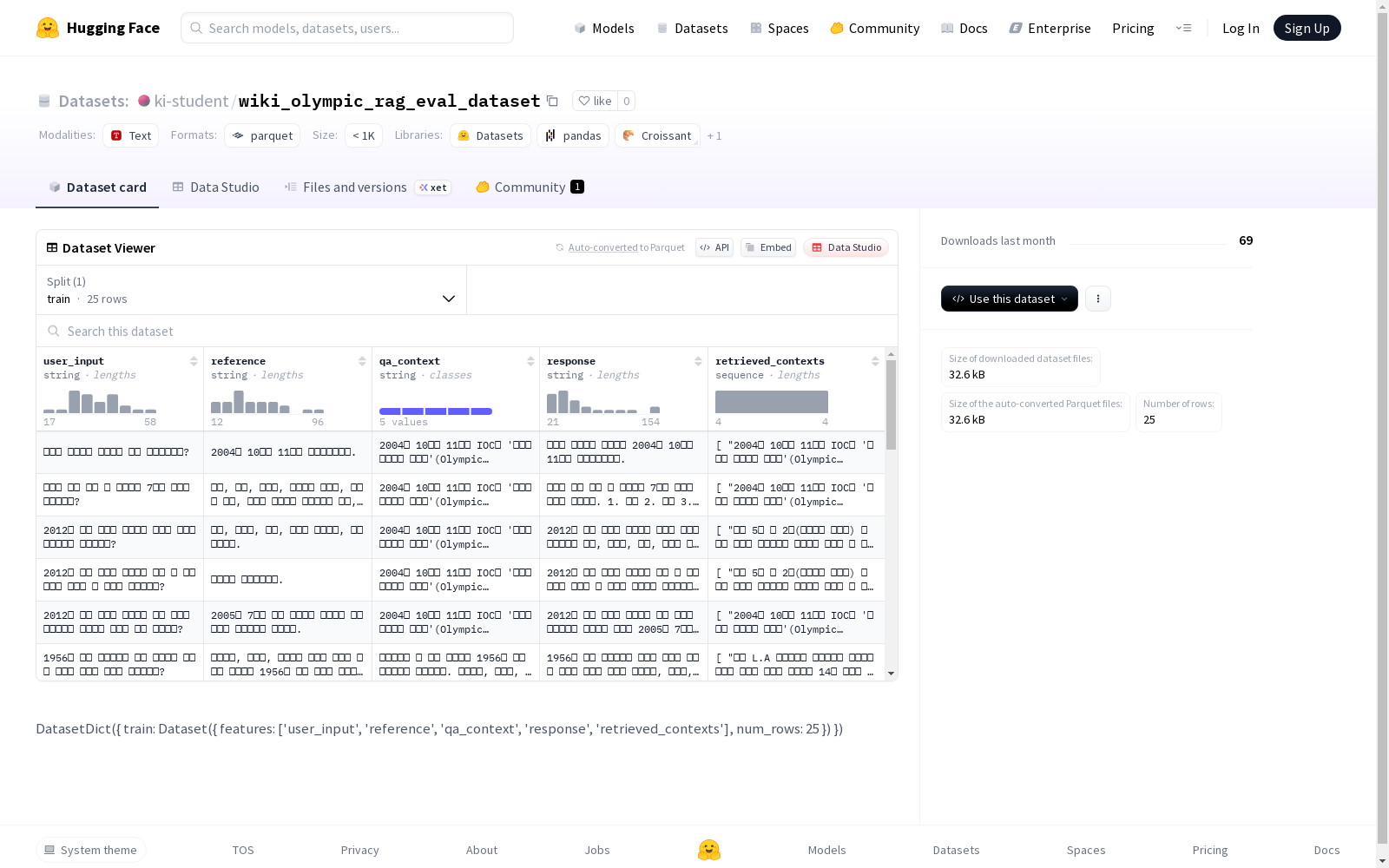This screenshot has width=1389, height=868.
Task: Open TOS footer link
Action: [243, 850]
